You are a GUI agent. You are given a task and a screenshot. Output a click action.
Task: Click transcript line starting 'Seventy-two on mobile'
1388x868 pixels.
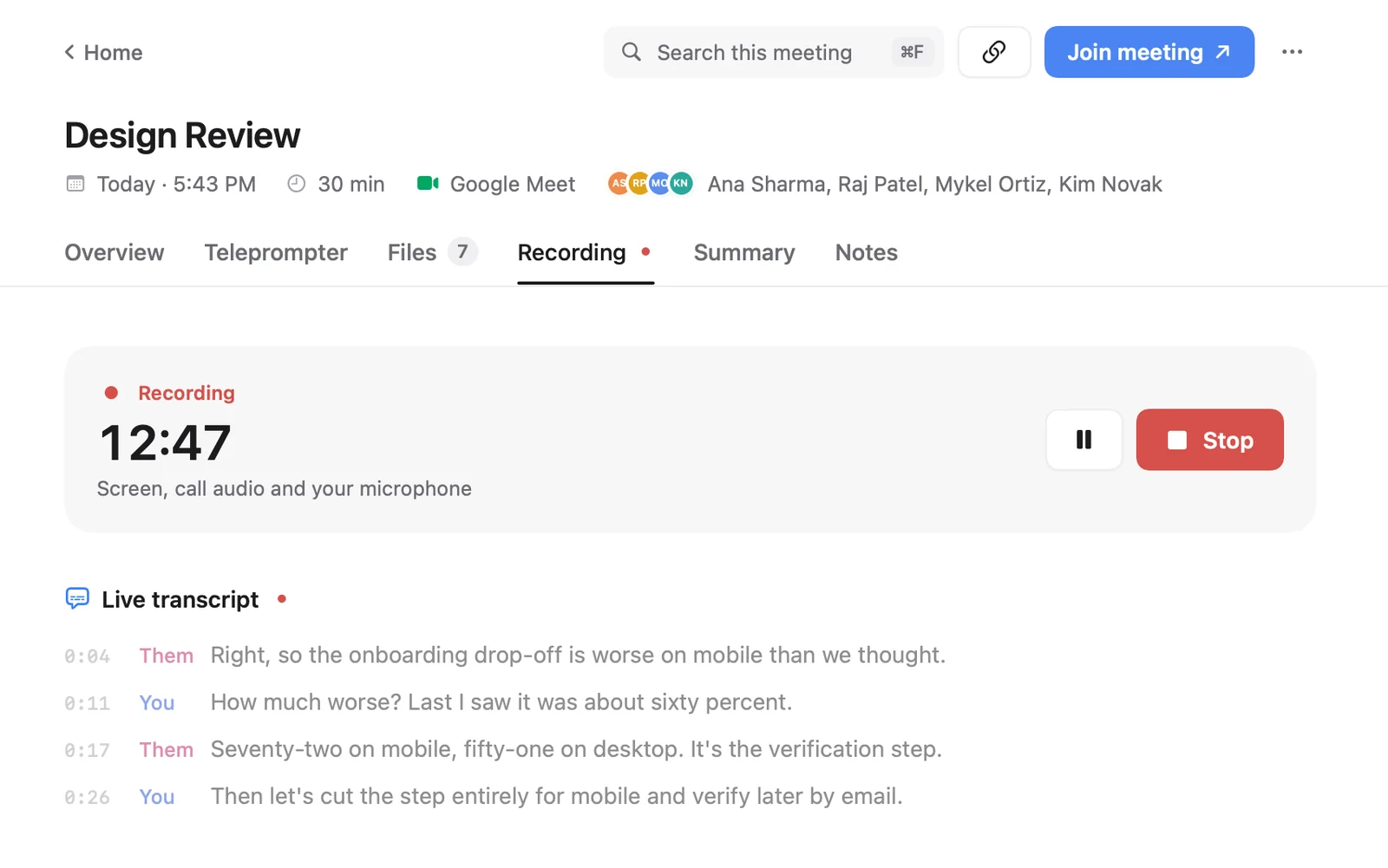503,749
